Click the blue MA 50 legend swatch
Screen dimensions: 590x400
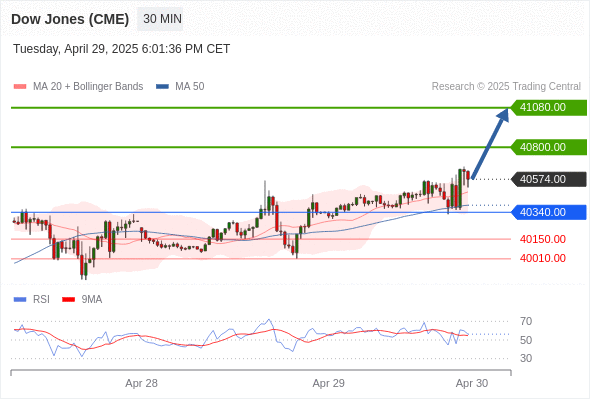coord(162,87)
